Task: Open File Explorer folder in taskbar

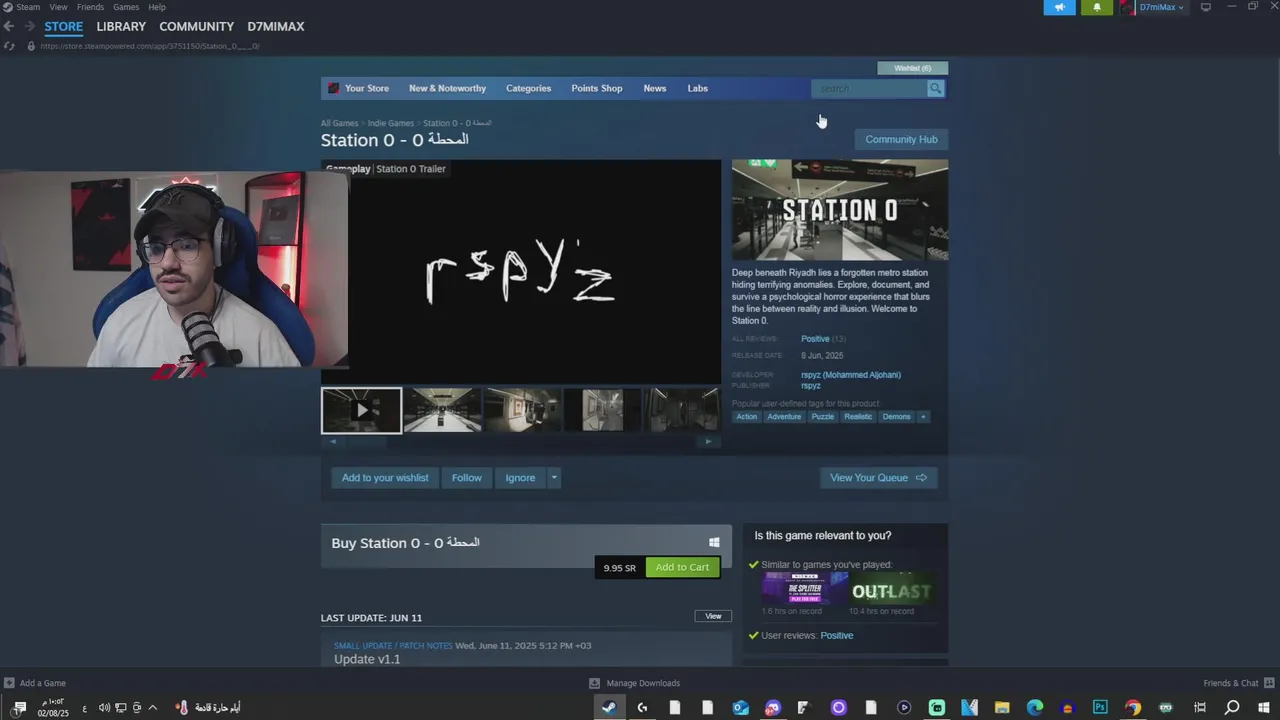Action: coord(1002,707)
